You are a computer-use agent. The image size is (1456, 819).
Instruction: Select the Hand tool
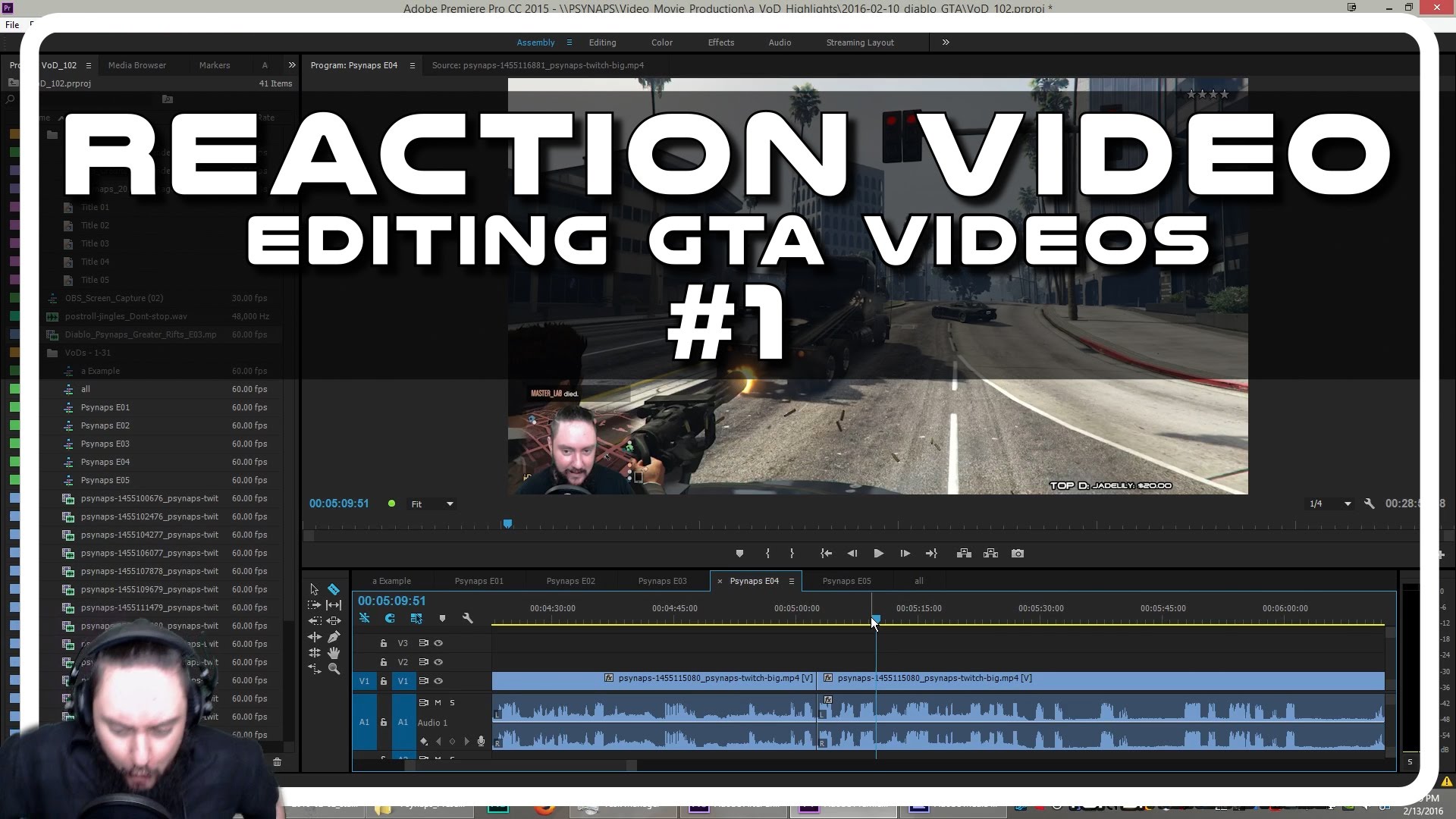[x=334, y=653]
